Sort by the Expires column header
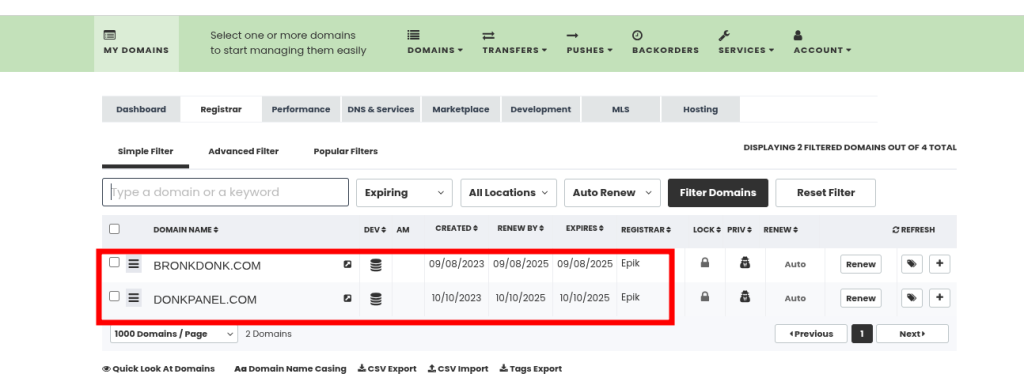This screenshot has width=1024, height=389. (x=584, y=228)
